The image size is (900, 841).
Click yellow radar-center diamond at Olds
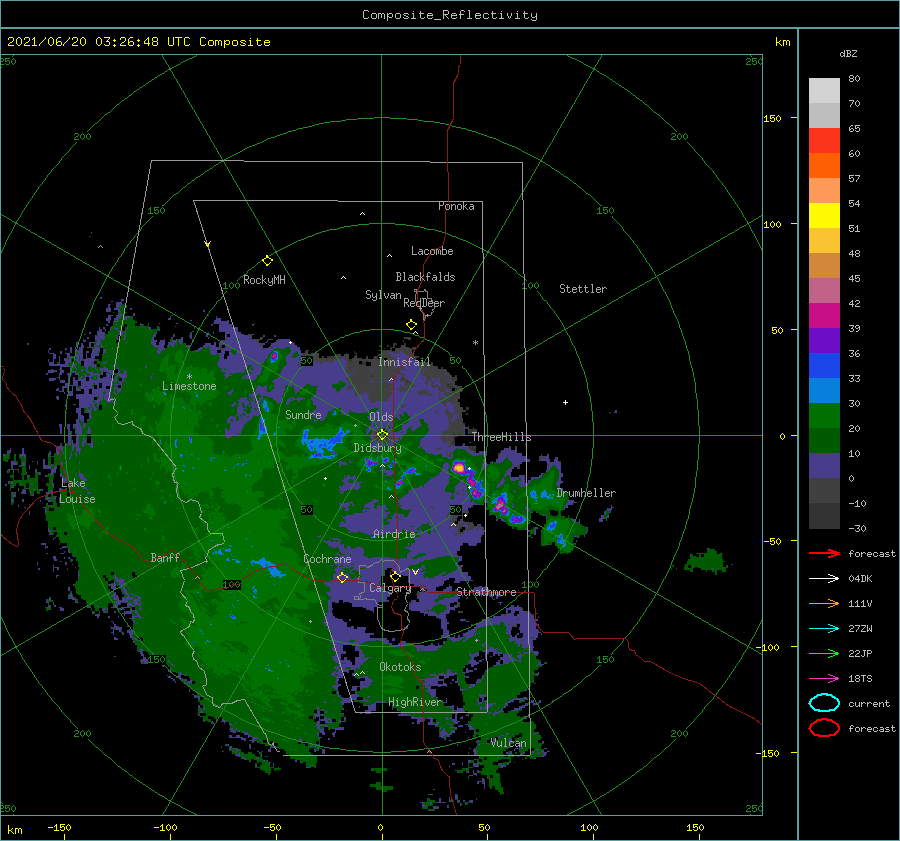click(382, 435)
